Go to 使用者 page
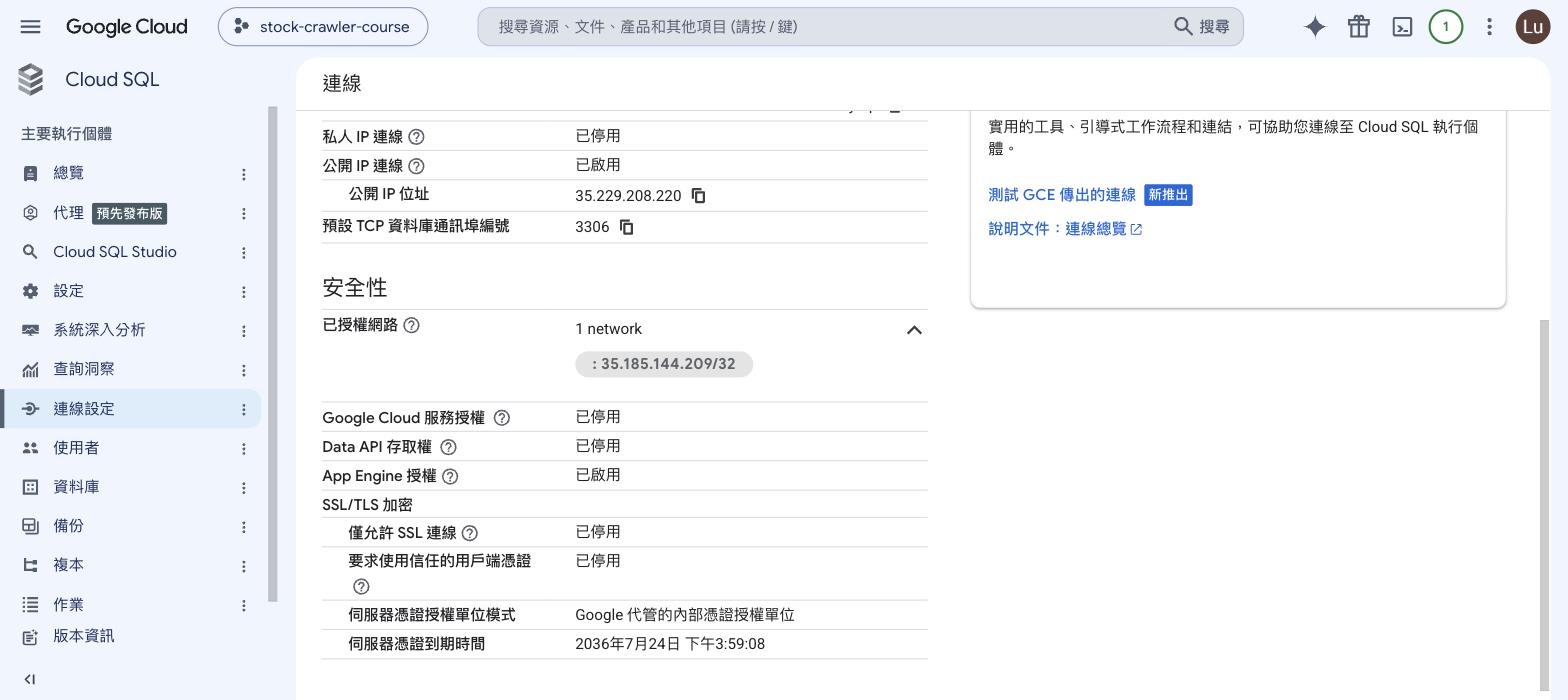Screen dimensions: 1568x700 point(131,448)
